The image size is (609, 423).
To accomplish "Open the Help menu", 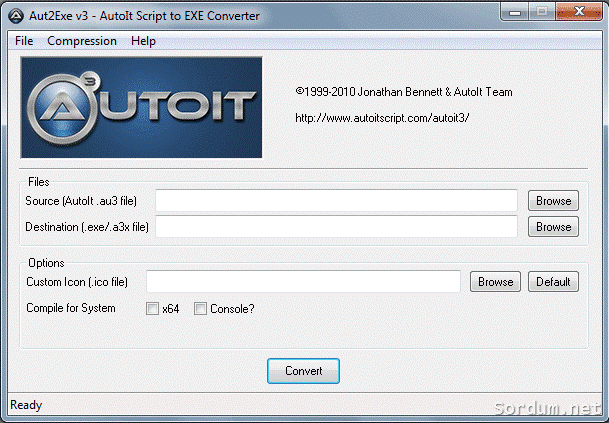I will point(143,41).
